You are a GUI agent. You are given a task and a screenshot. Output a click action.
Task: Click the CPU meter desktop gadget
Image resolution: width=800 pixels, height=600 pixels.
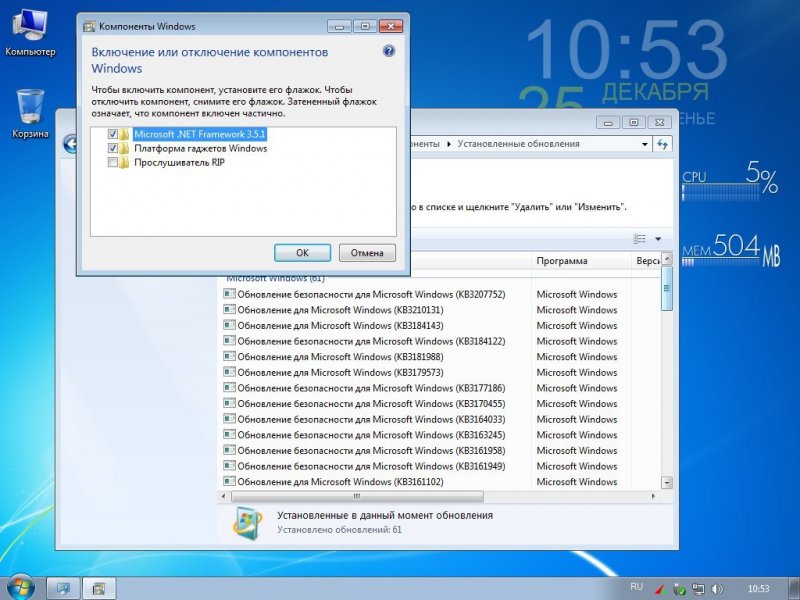pos(730,181)
